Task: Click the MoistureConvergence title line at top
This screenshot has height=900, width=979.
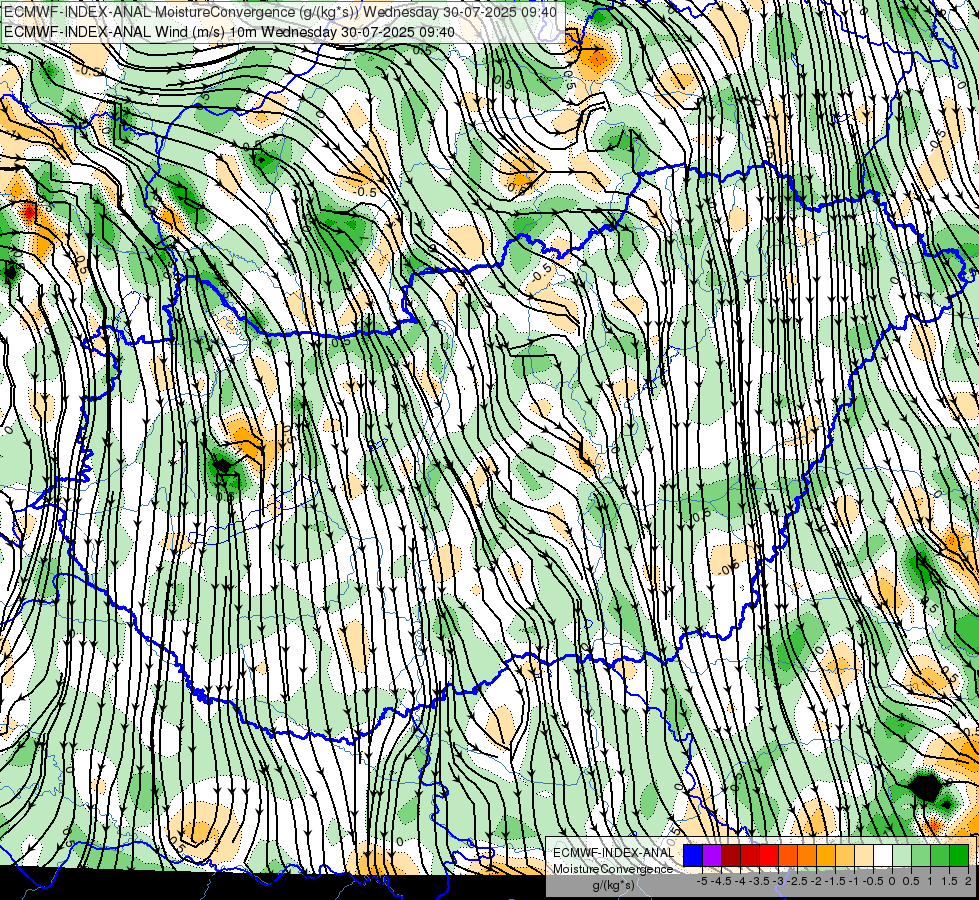Action: (280, 12)
